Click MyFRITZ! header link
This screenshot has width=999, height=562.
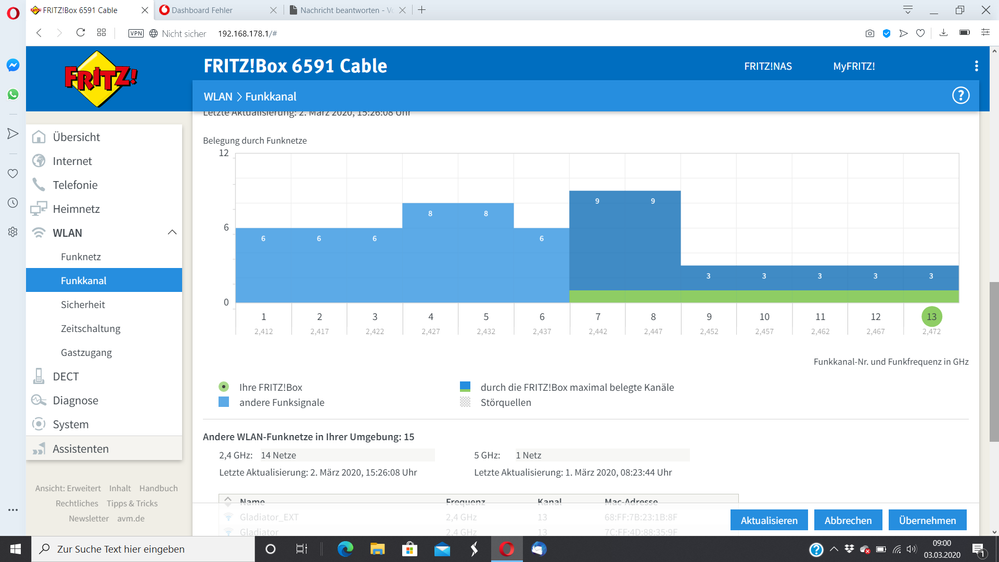pos(854,66)
